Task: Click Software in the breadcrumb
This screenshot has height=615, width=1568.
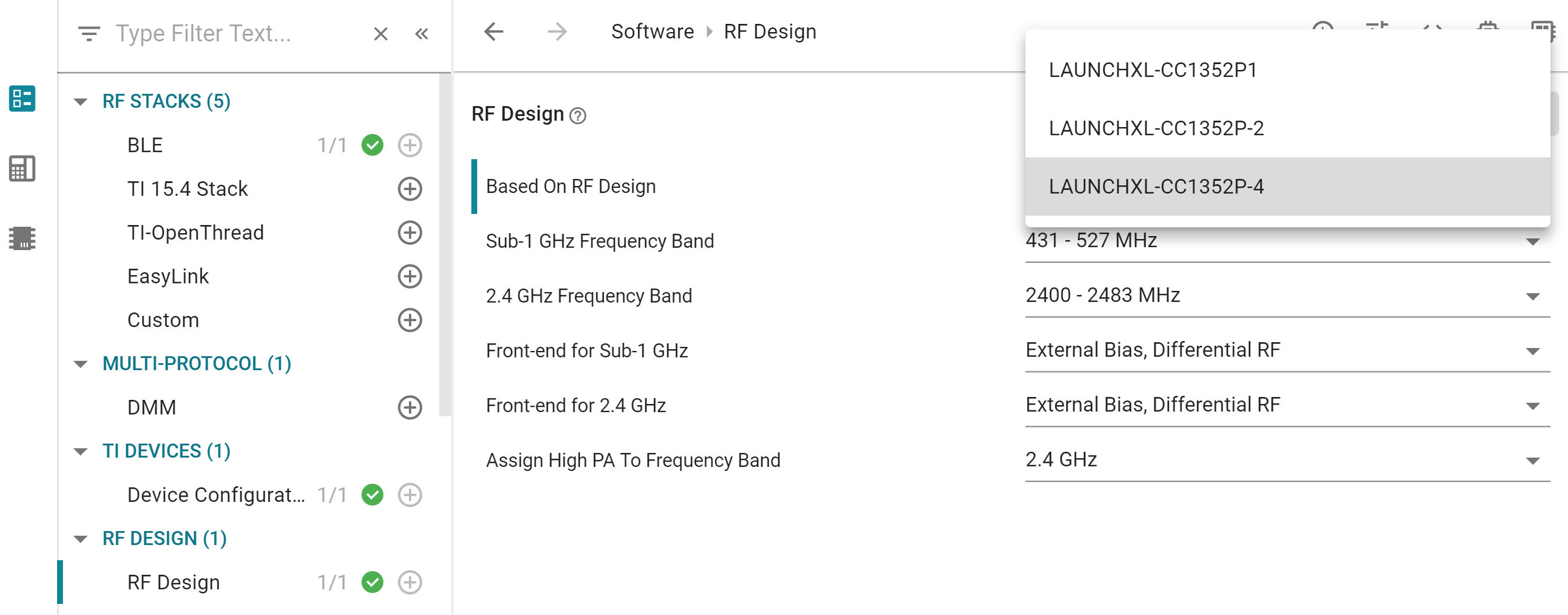Action: [652, 31]
